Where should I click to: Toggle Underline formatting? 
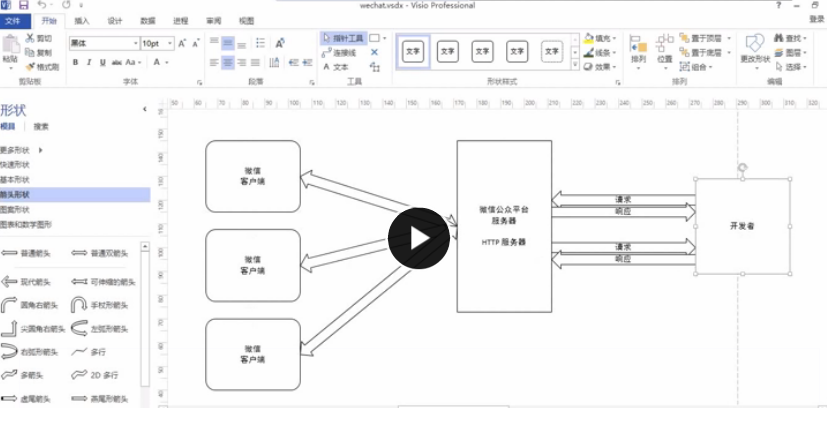pos(102,62)
